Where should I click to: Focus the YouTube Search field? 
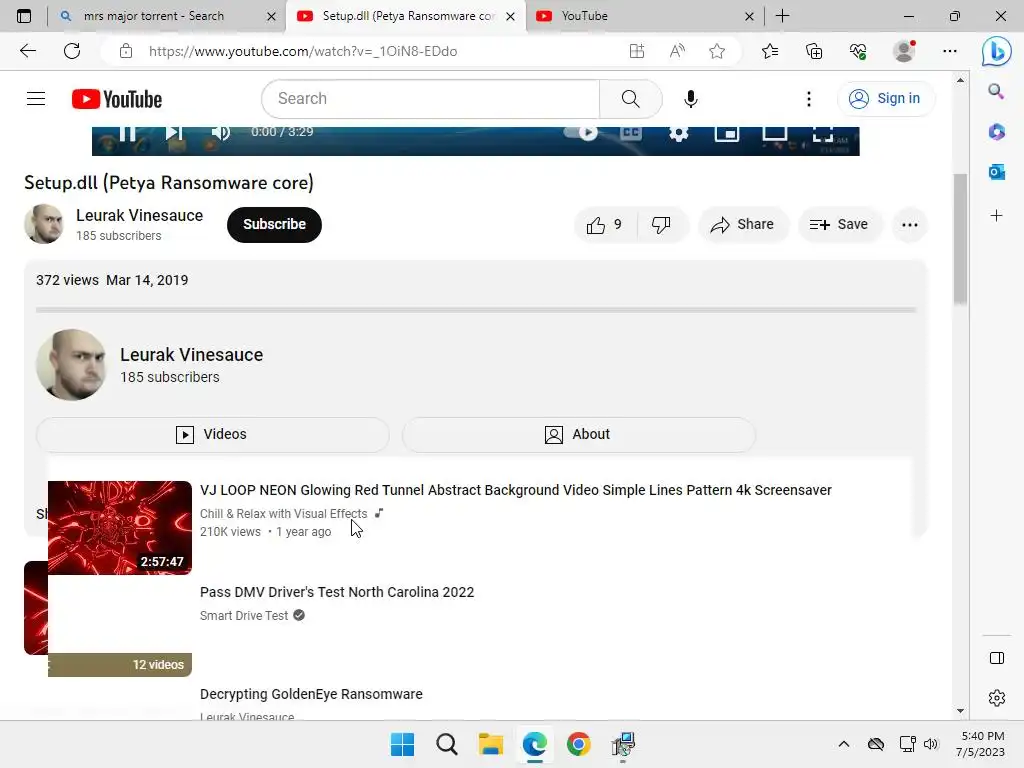431,99
